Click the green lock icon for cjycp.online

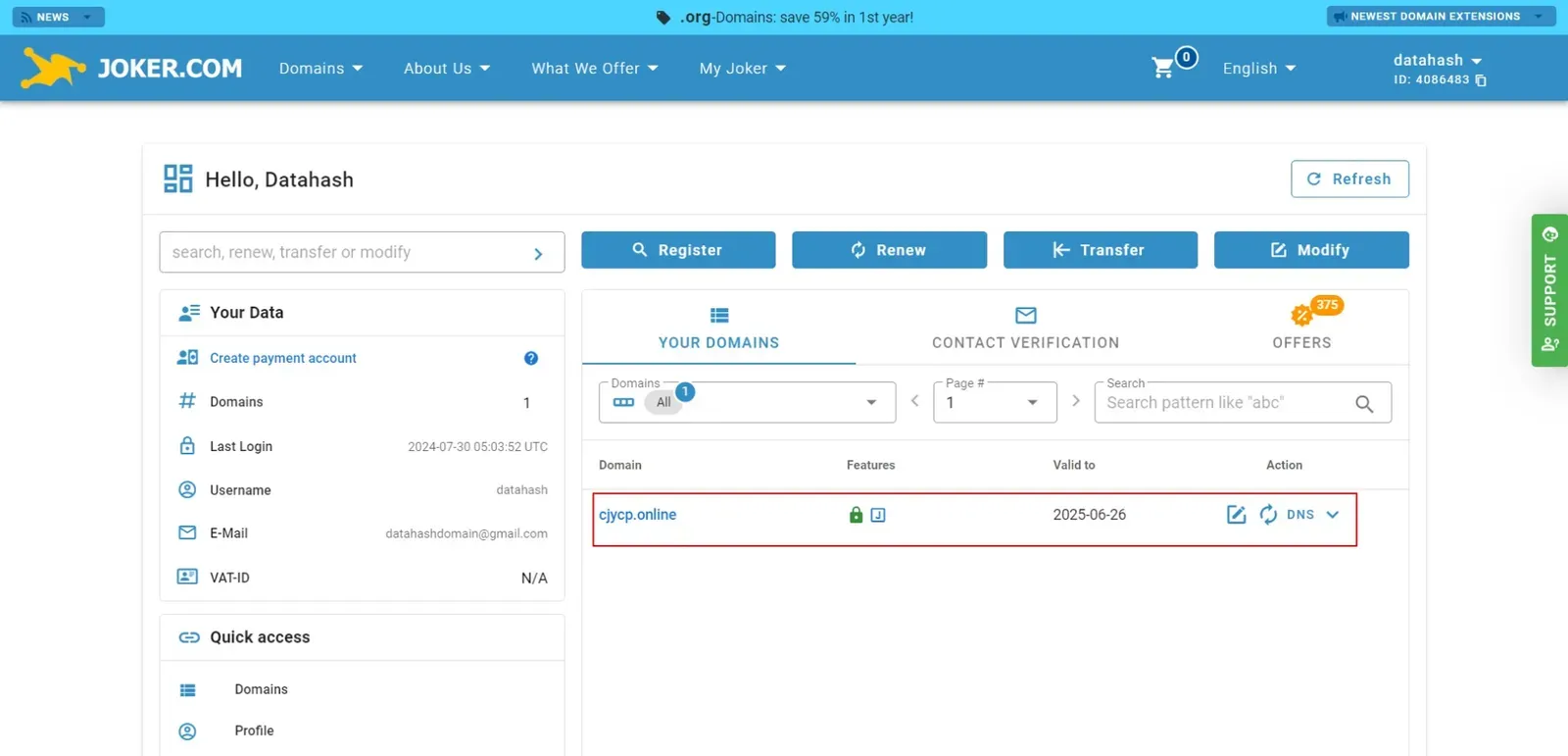856,515
